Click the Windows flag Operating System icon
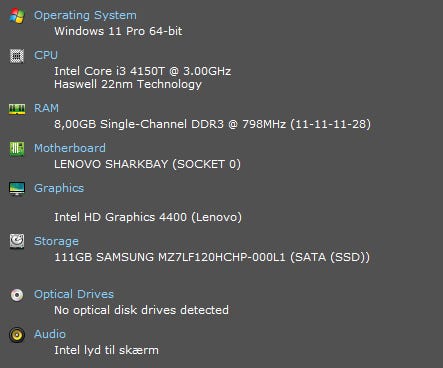 [17, 16]
